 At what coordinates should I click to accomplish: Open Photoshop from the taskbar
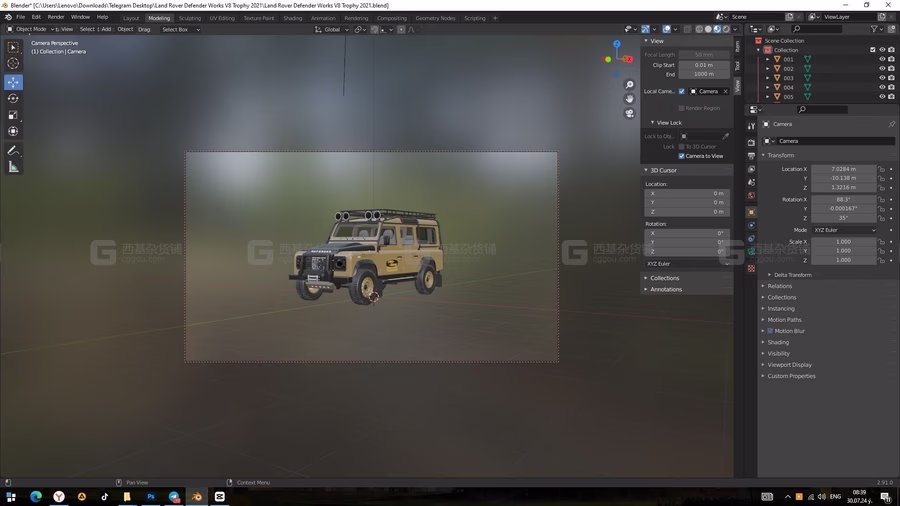point(151,497)
